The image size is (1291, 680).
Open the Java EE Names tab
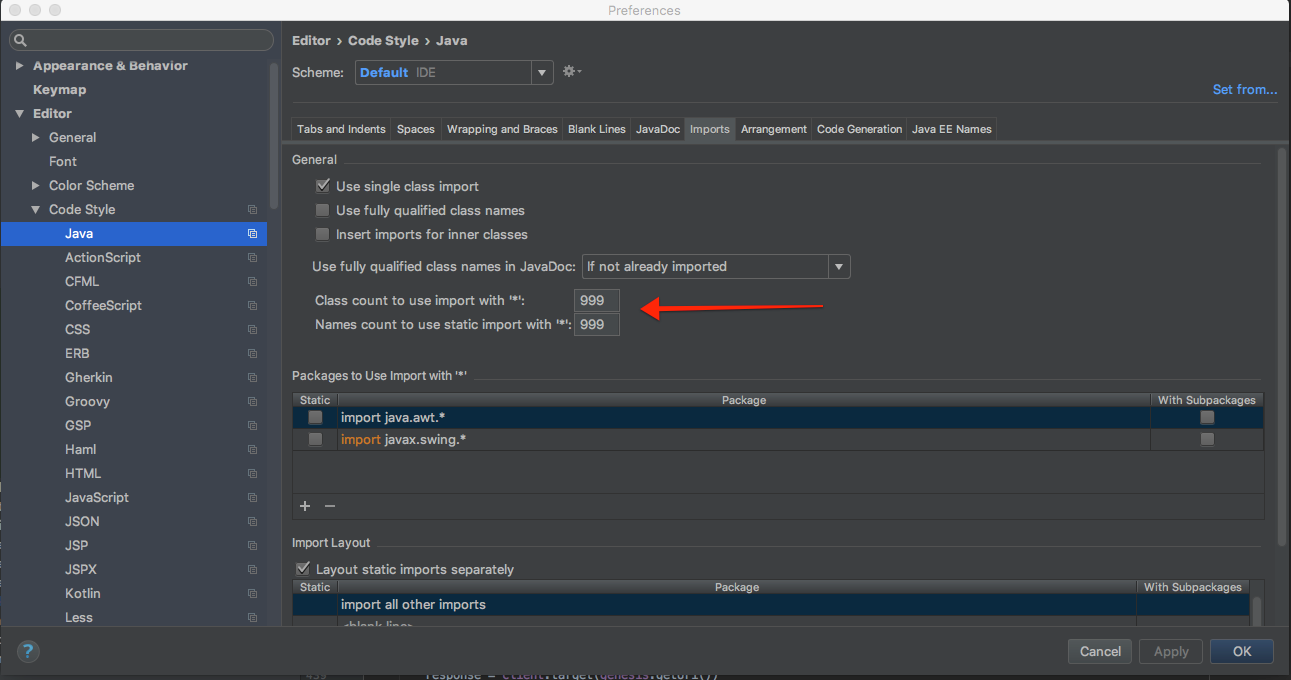(x=952, y=129)
